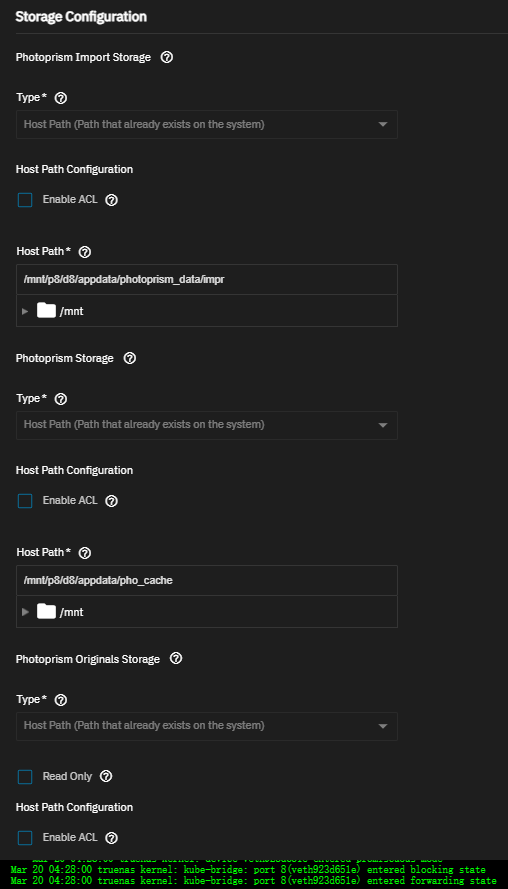The image size is (508, 889).
Task: Click host path field containing pho_cache
Action: (207, 581)
